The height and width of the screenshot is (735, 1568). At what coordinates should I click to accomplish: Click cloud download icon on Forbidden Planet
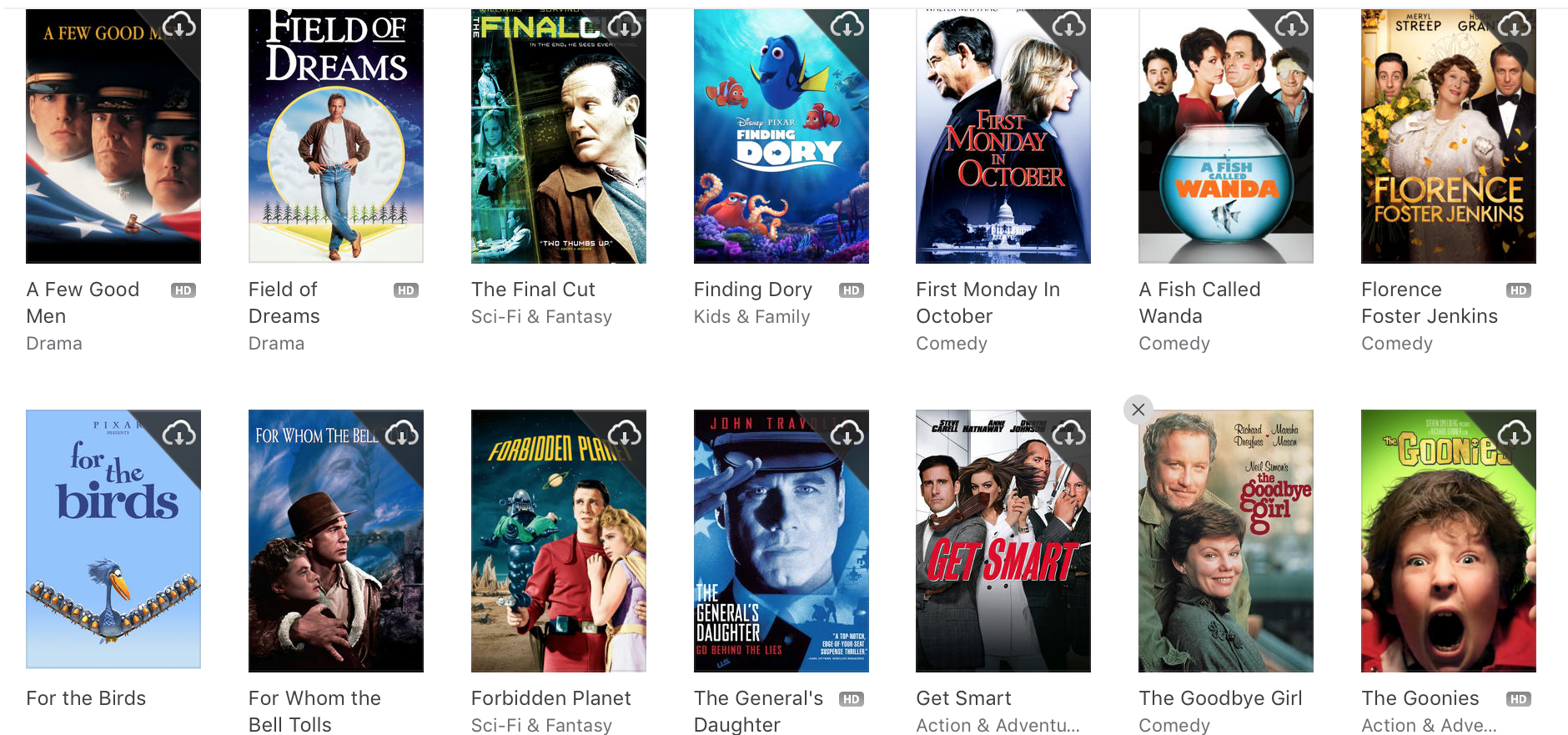[x=625, y=434]
